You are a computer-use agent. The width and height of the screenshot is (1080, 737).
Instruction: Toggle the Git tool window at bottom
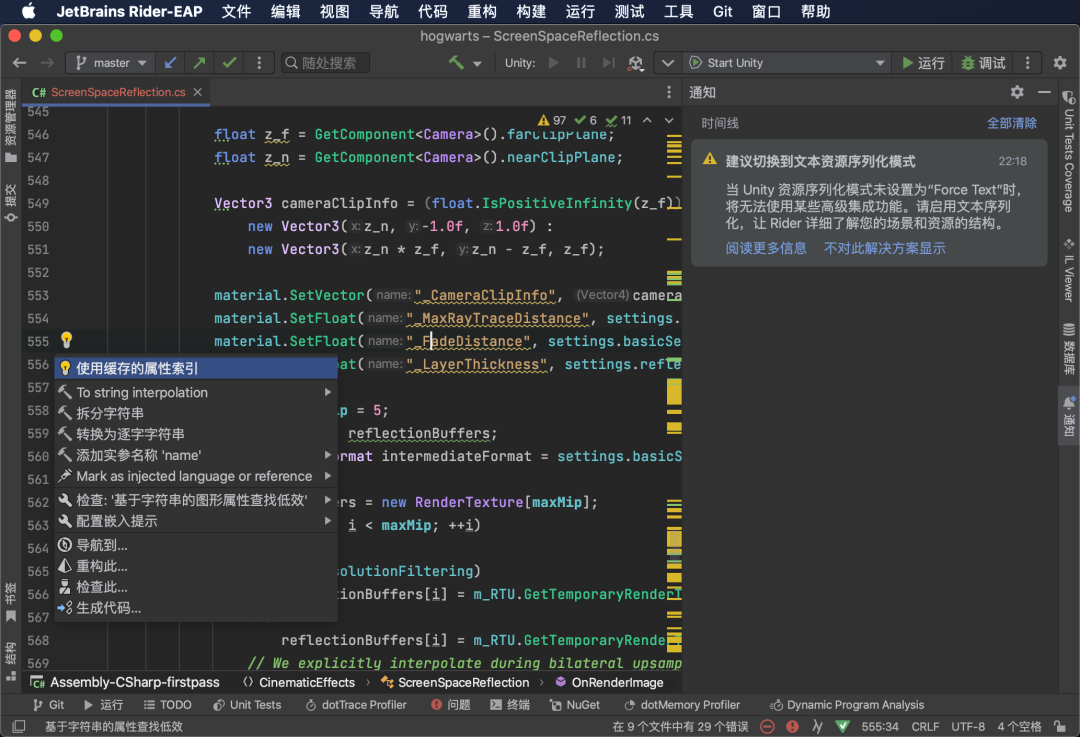(48, 705)
